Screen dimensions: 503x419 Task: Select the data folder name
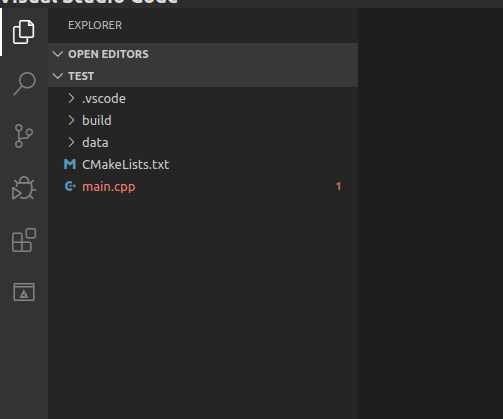95,142
